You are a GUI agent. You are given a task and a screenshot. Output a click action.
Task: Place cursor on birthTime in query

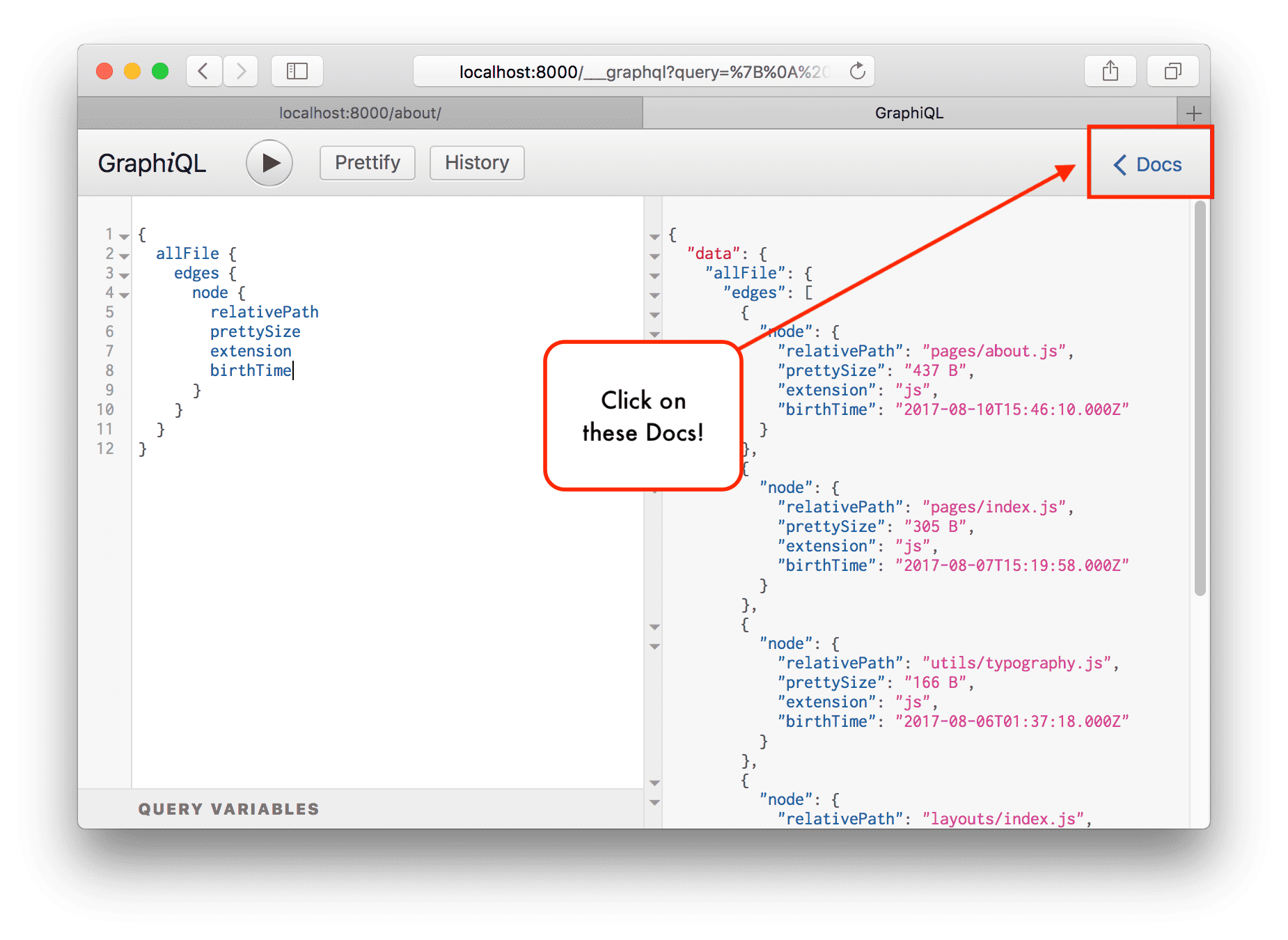pyautogui.click(x=251, y=370)
